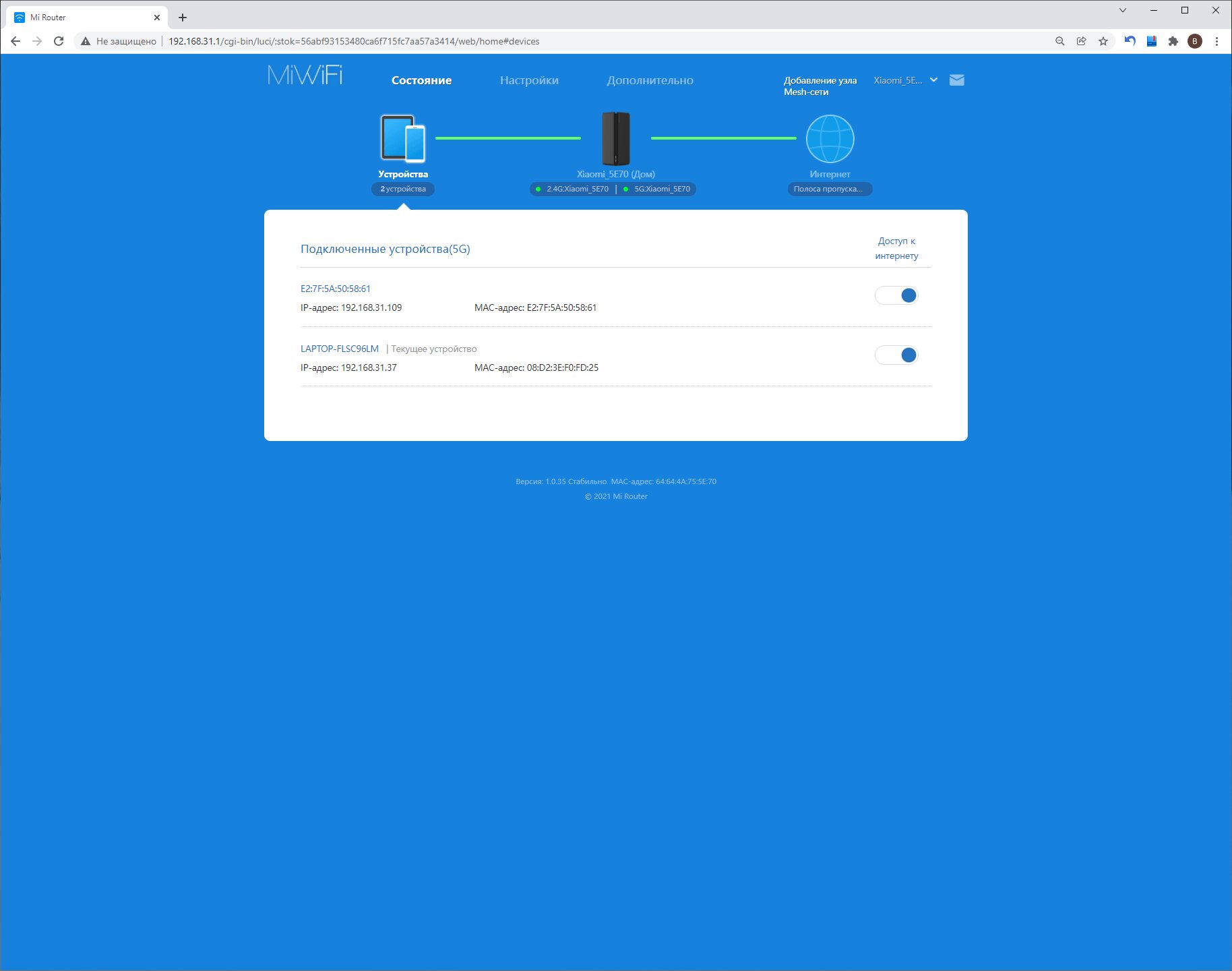Click the E2:7F:5A:50:58:61 device name
Viewport: 1232px width, 971px height.
pyautogui.click(x=336, y=289)
